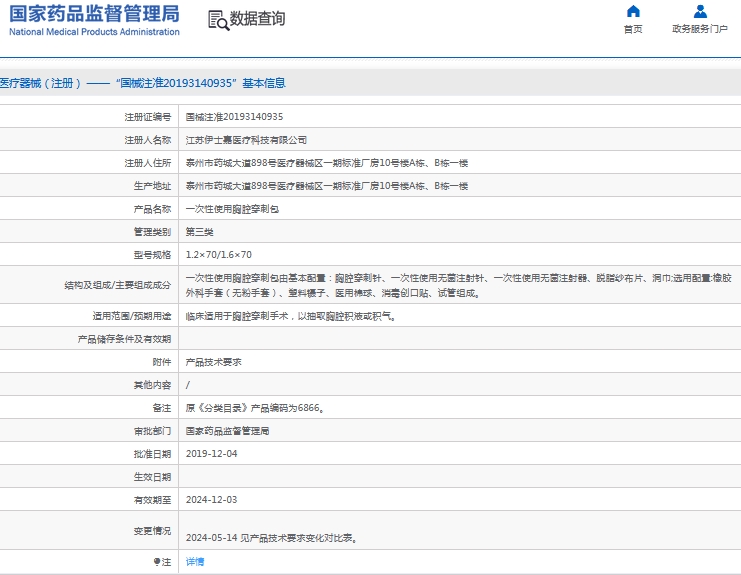Viewport: 741px width, 575px height.
Task: Click the 注册人住所 row label
Action: 148,163
